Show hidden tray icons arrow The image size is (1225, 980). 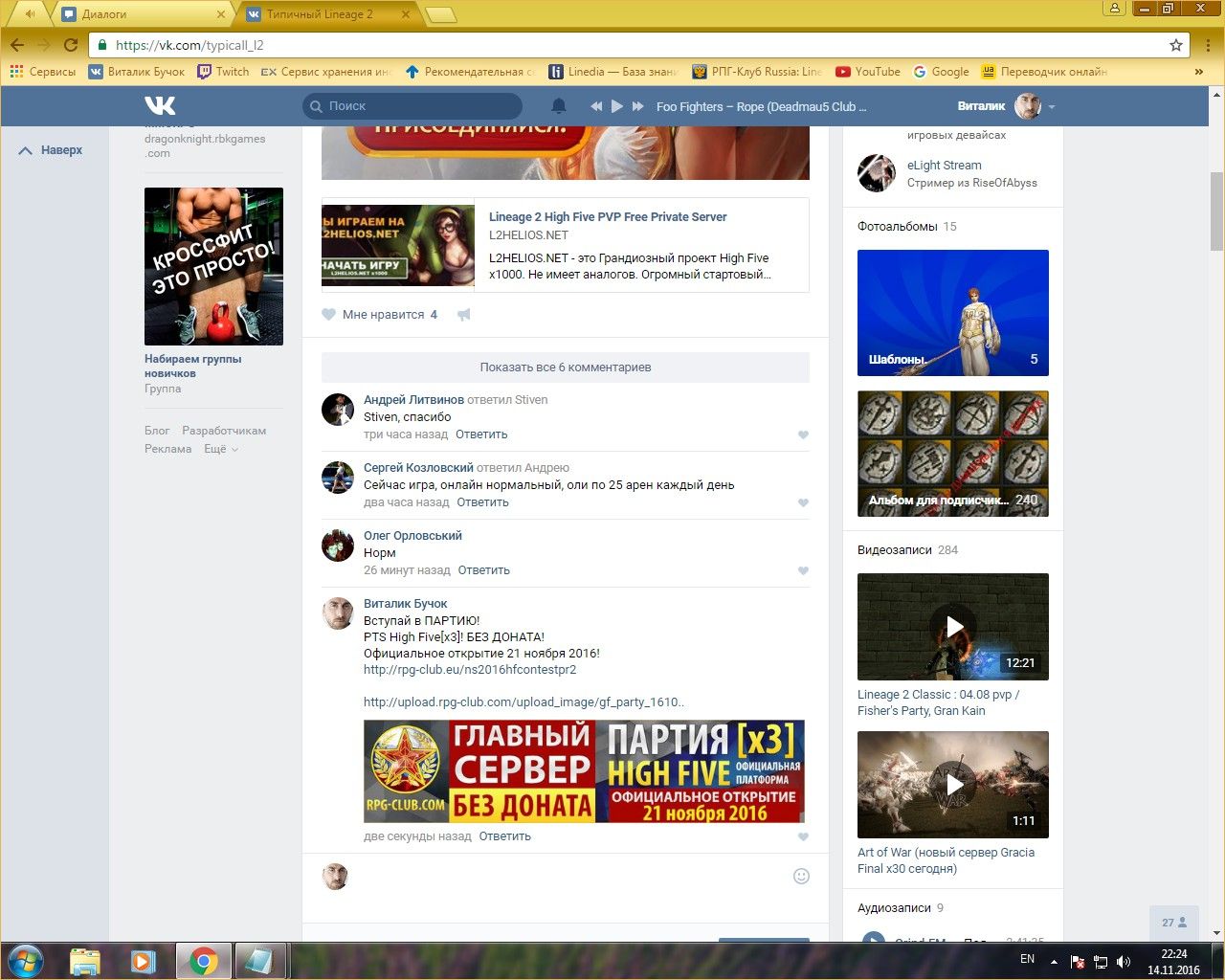(x=1054, y=962)
